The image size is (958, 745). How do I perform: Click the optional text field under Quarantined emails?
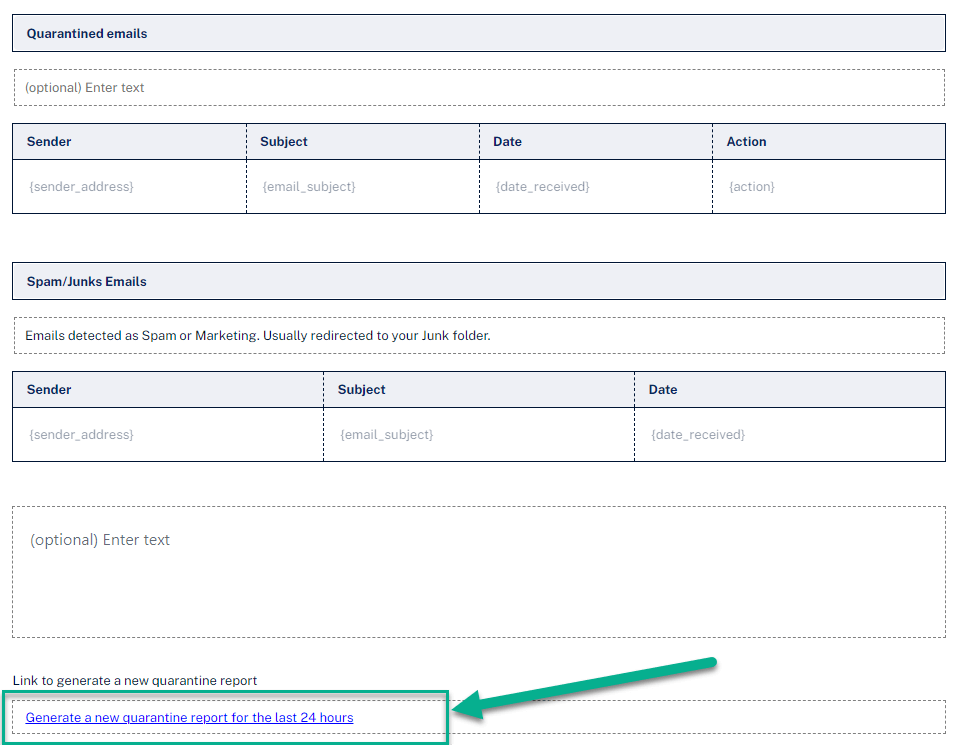(x=479, y=87)
